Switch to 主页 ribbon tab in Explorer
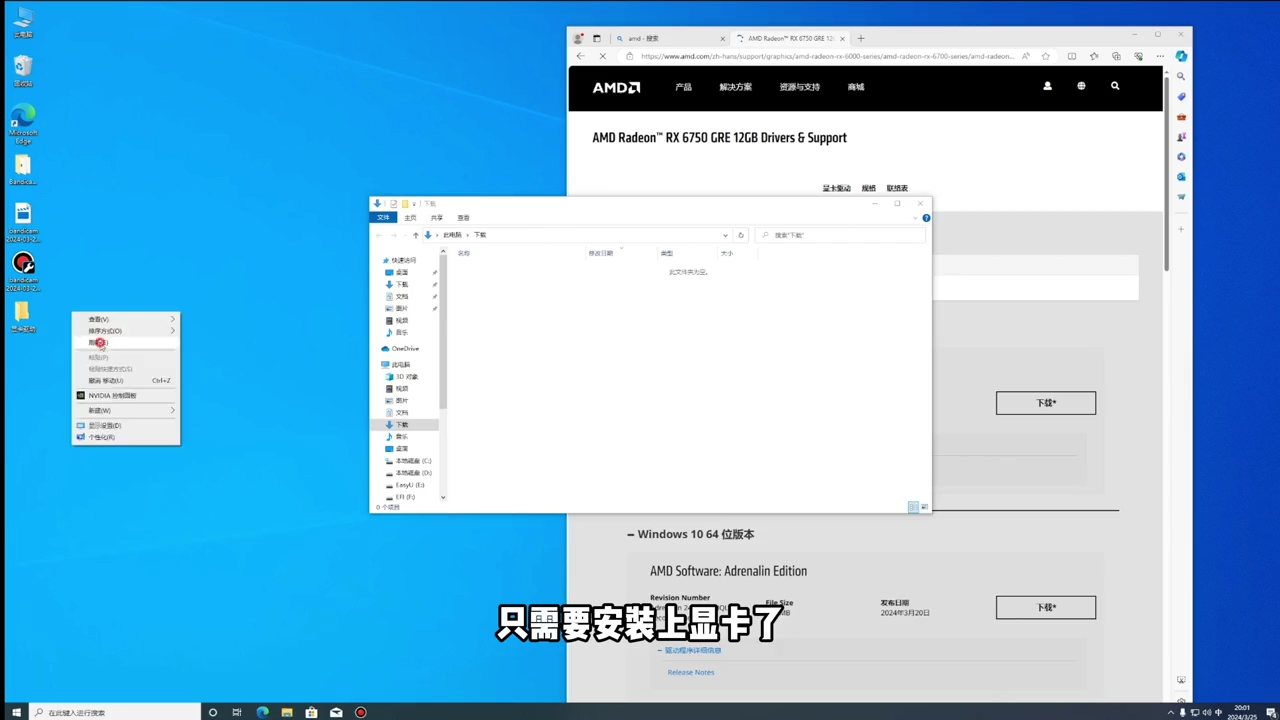Image resolution: width=1280 pixels, height=720 pixels. (x=410, y=218)
